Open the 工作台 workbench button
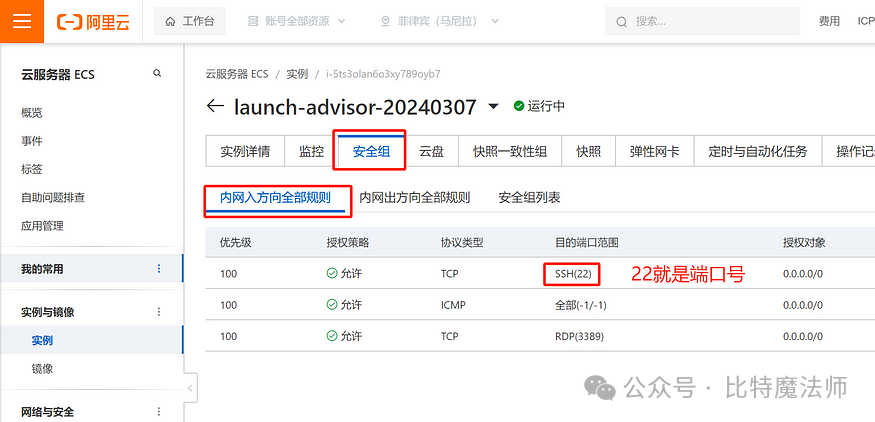The height and width of the screenshot is (422, 875). pos(190,21)
